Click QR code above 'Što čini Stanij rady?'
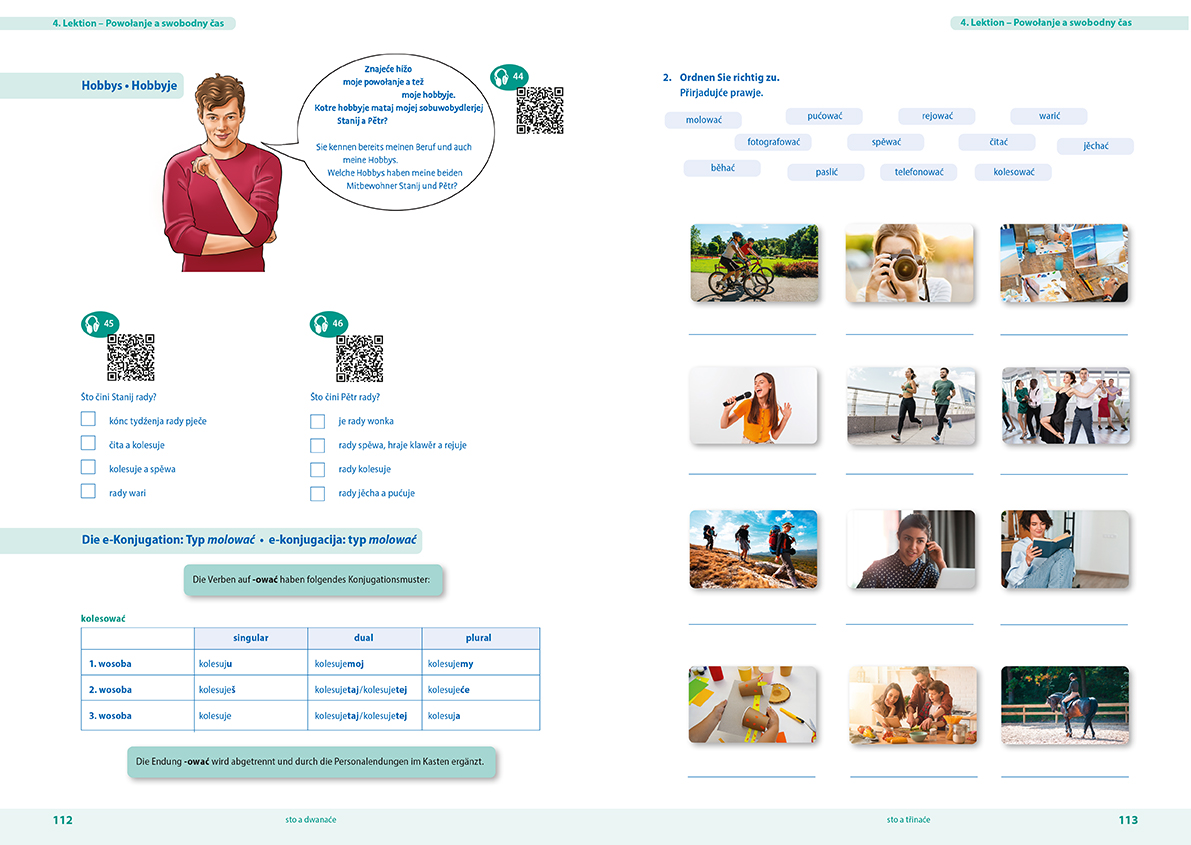 click(x=131, y=357)
